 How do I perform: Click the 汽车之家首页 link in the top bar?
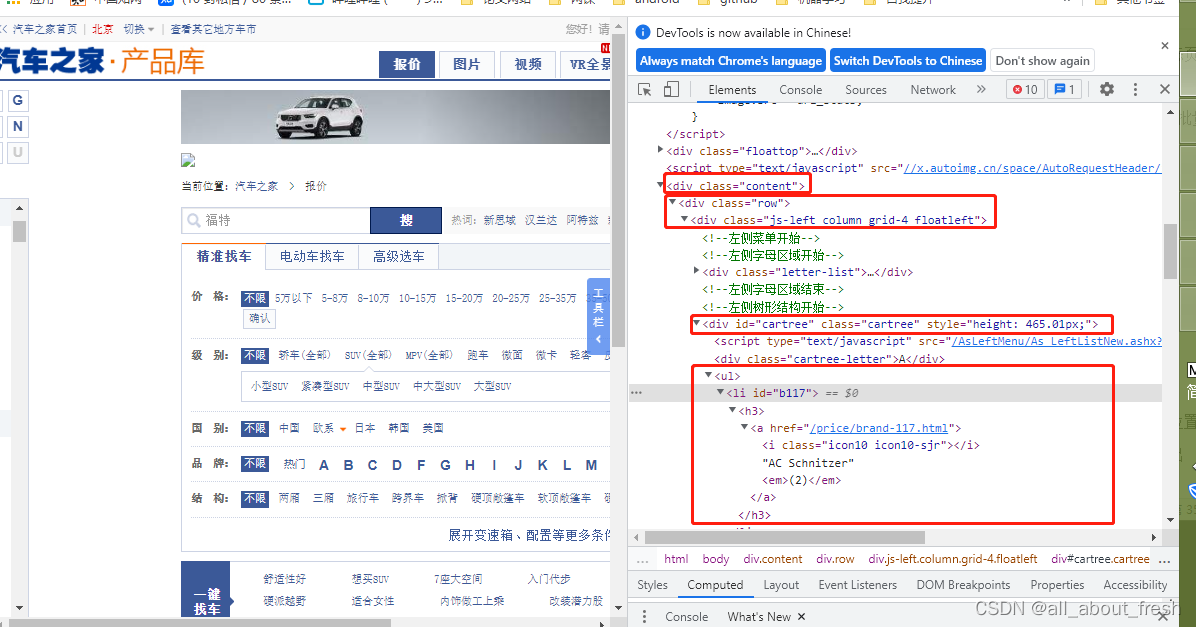[45, 29]
